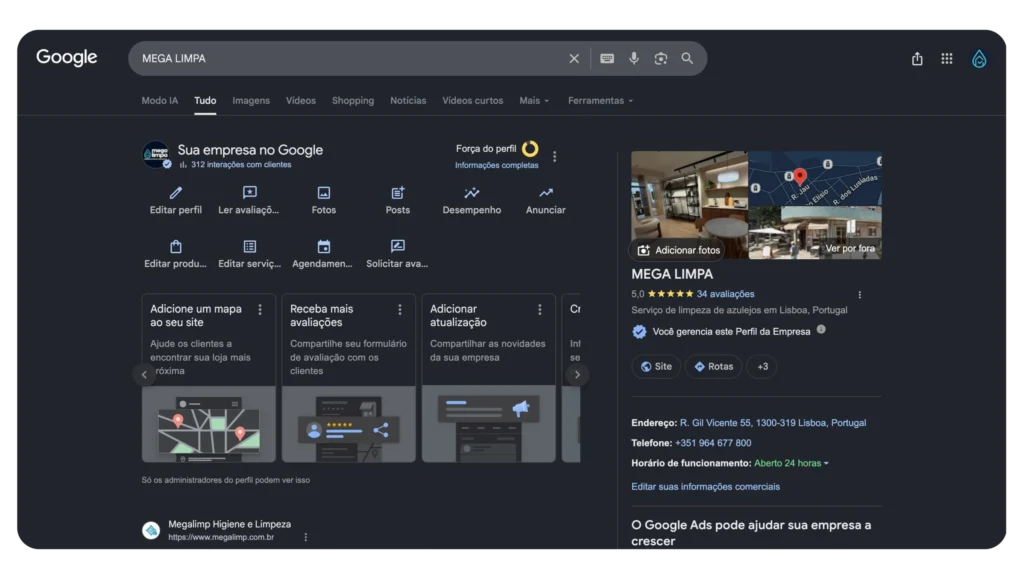Start voice search with microphone icon

pyautogui.click(x=633, y=58)
